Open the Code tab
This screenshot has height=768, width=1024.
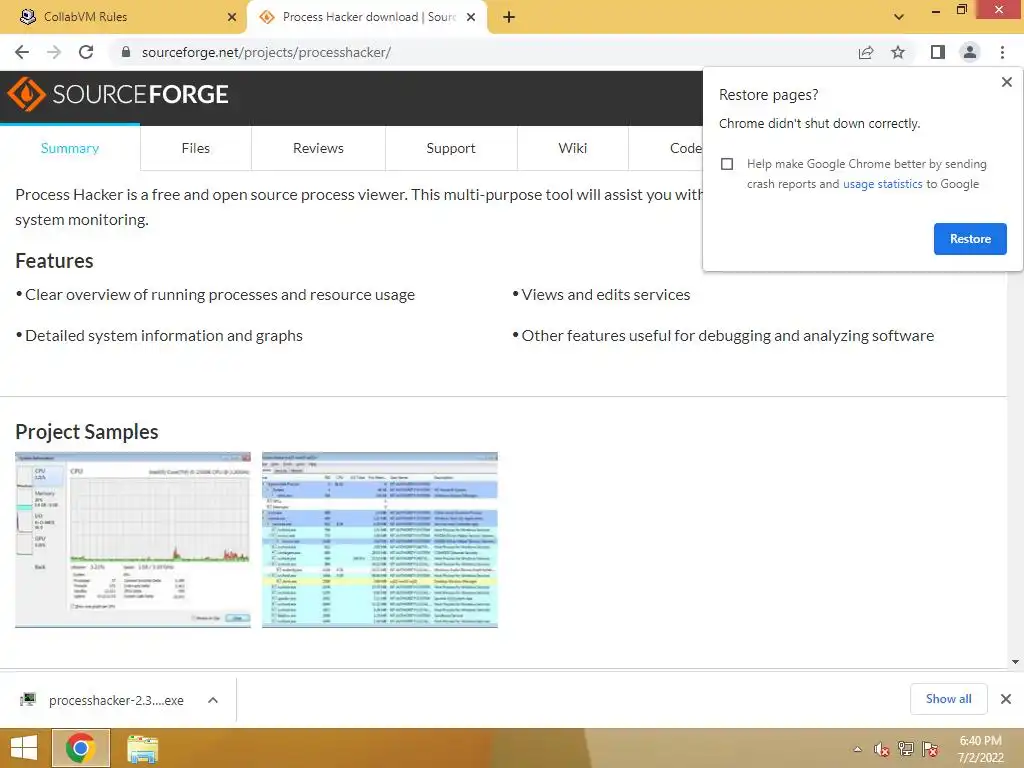tap(684, 148)
